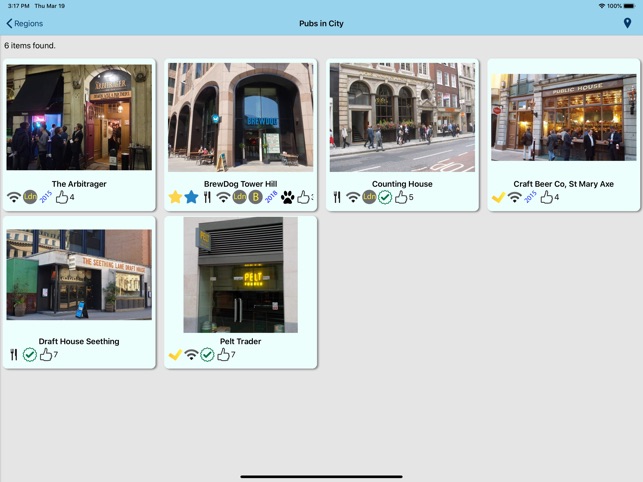Viewport: 643px width, 482px height.
Task: Select BrewDog Tower Hill title
Action: pos(241,184)
